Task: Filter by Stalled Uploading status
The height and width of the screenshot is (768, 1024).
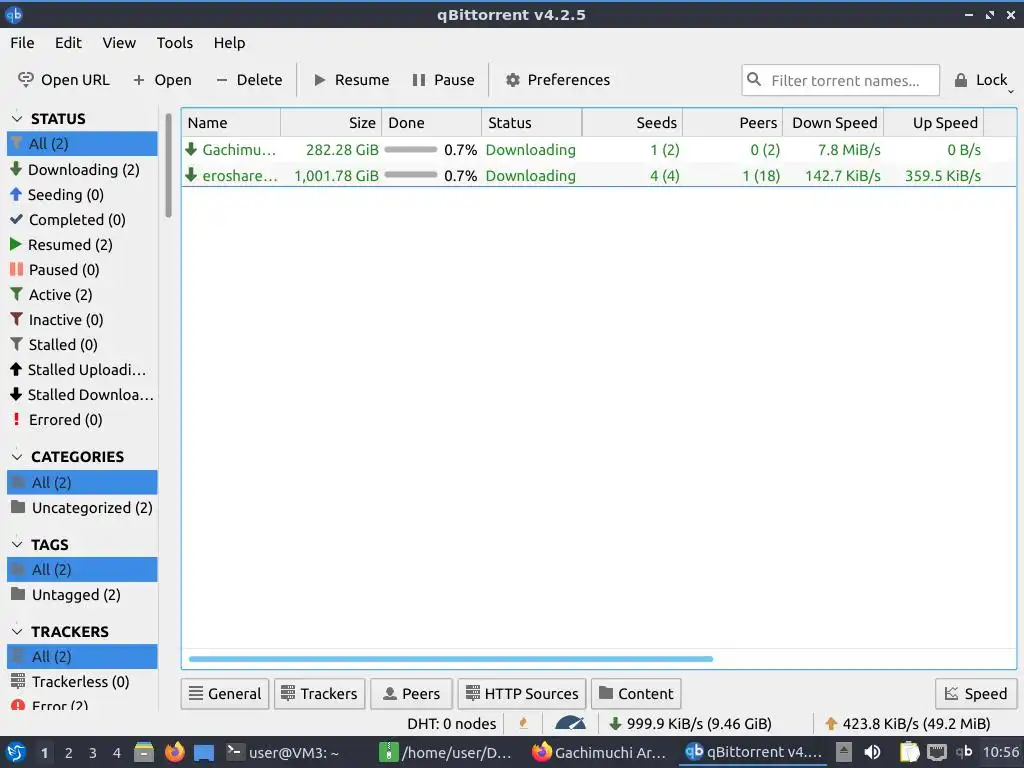Action: (x=82, y=370)
